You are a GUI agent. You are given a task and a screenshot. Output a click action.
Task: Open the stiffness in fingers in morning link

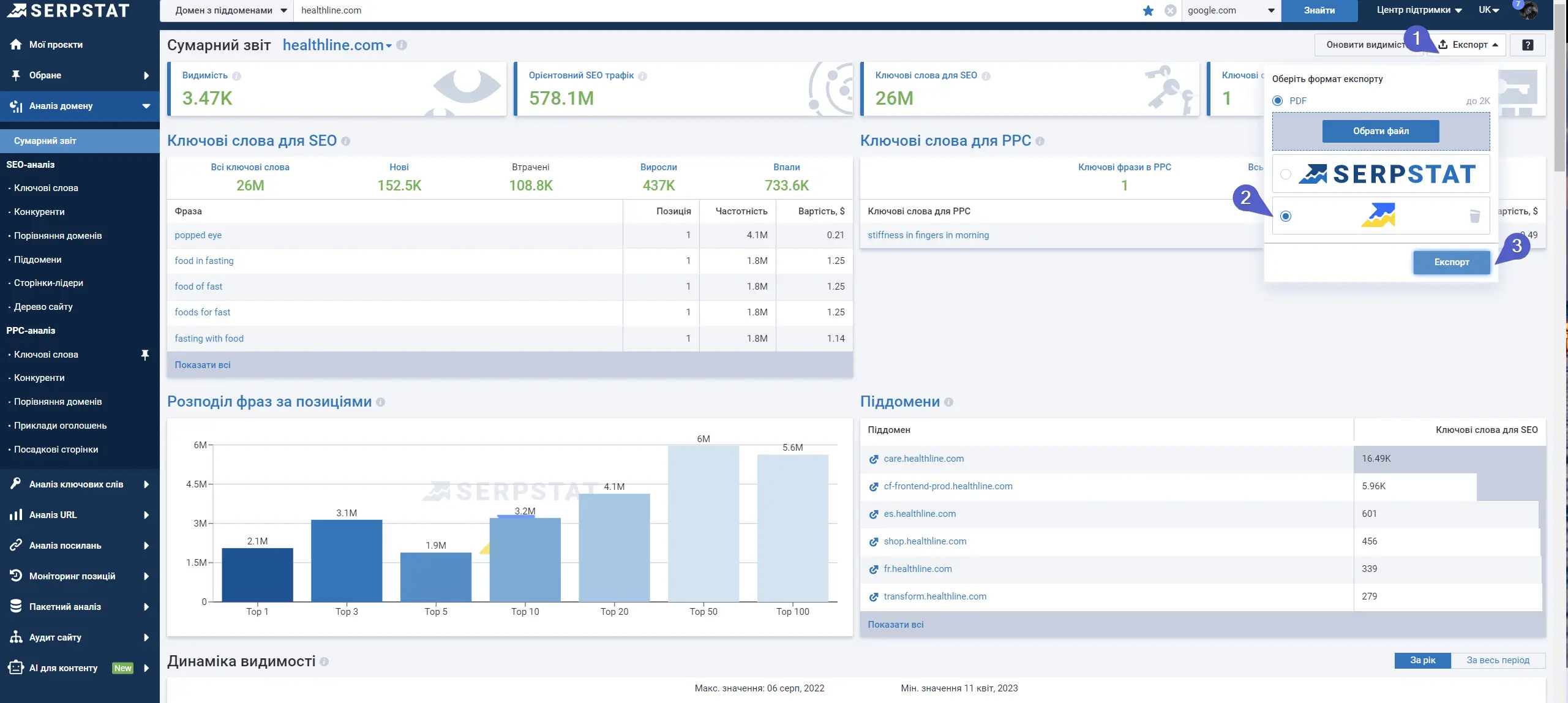pos(928,235)
